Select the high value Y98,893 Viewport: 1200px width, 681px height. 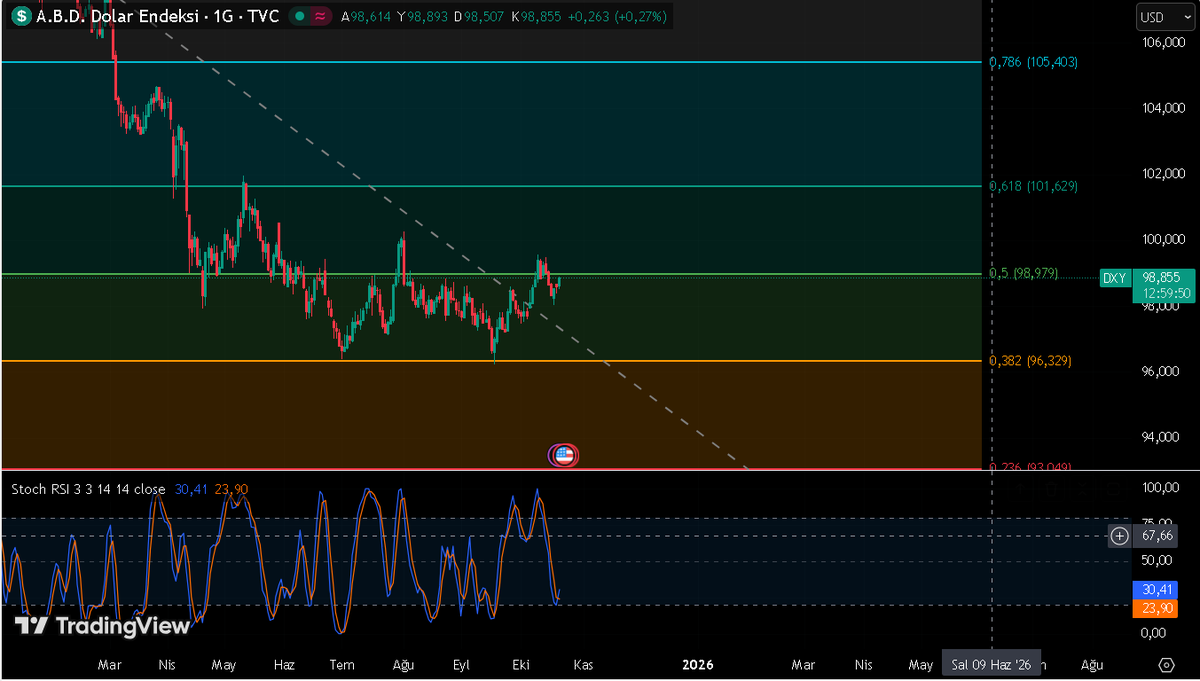coord(421,17)
